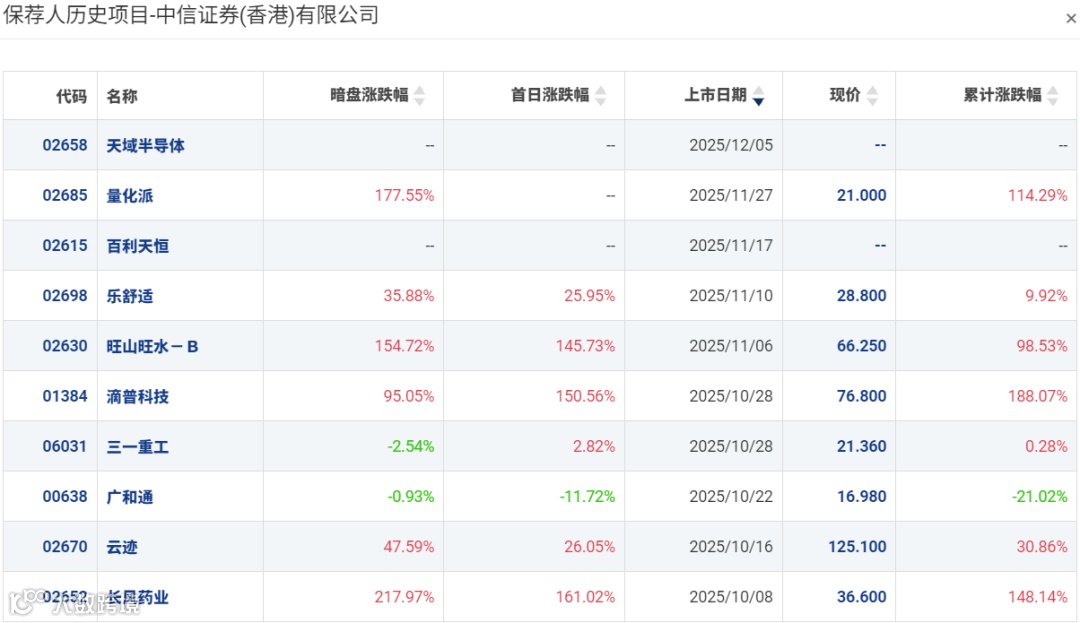Select cumulative change -21.02%
Screen dimensions: 1080x623
1039,497
